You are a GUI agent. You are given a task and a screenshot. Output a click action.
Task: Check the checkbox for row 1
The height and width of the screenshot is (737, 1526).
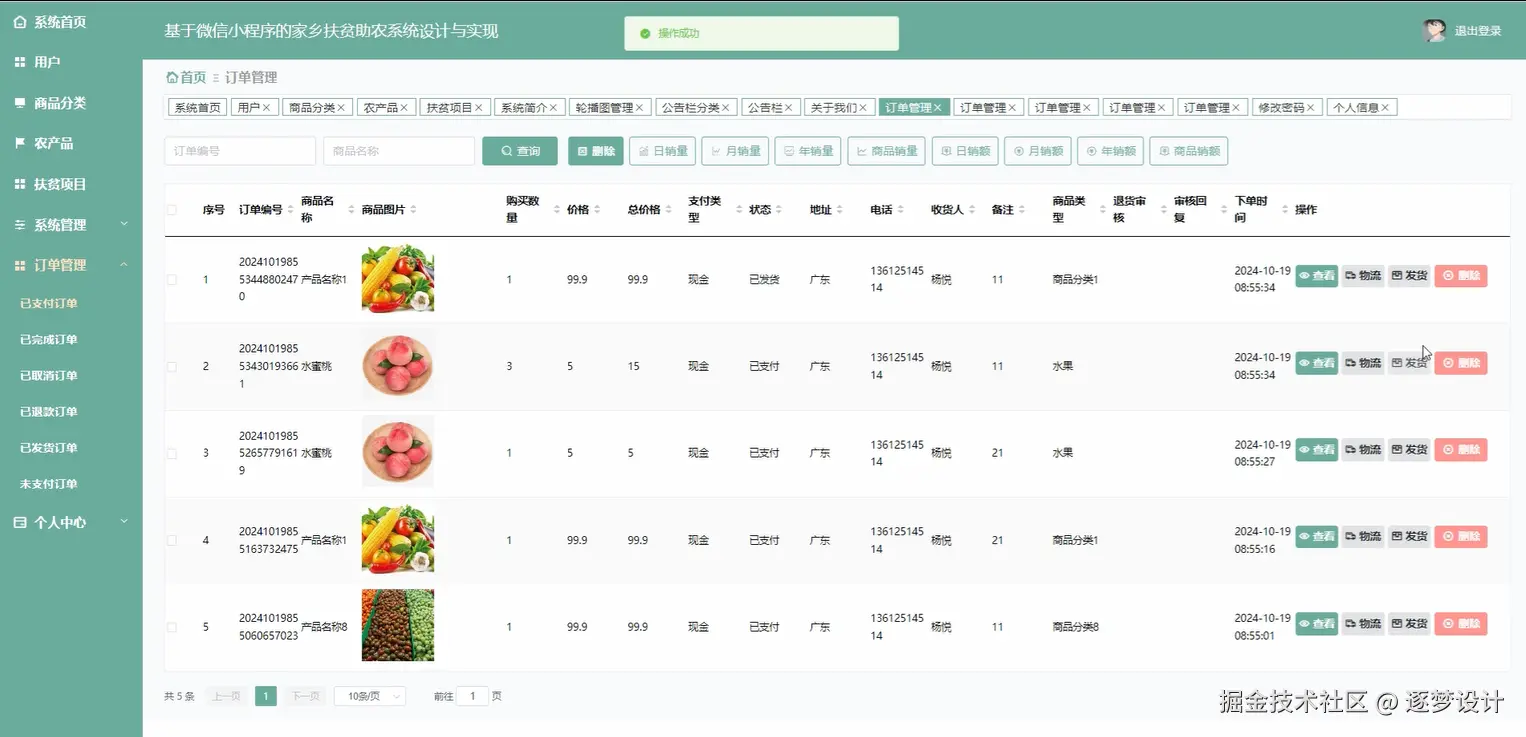point(172,280)
